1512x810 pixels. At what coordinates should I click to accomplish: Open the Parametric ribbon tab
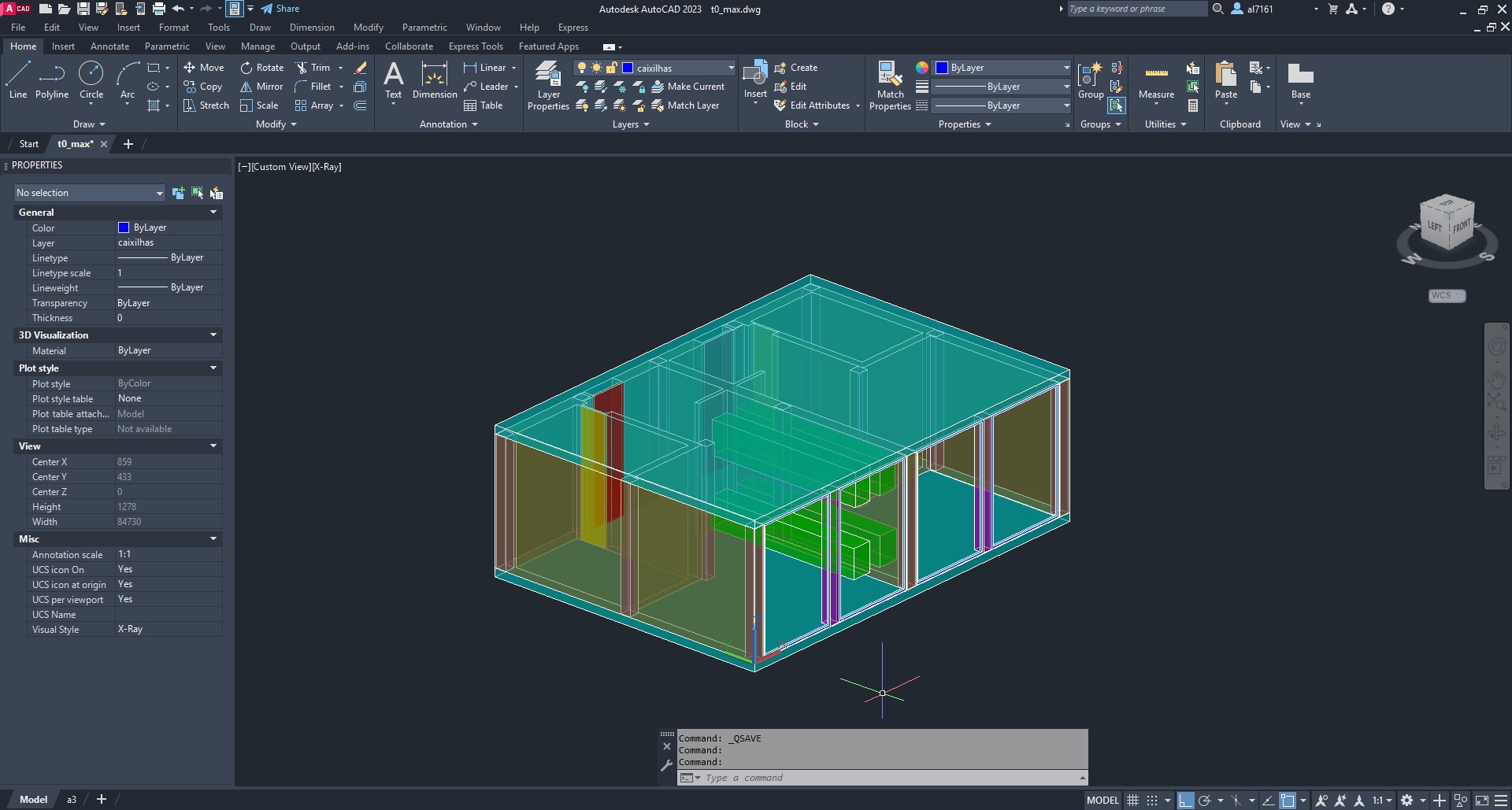[x=167, y=46]
